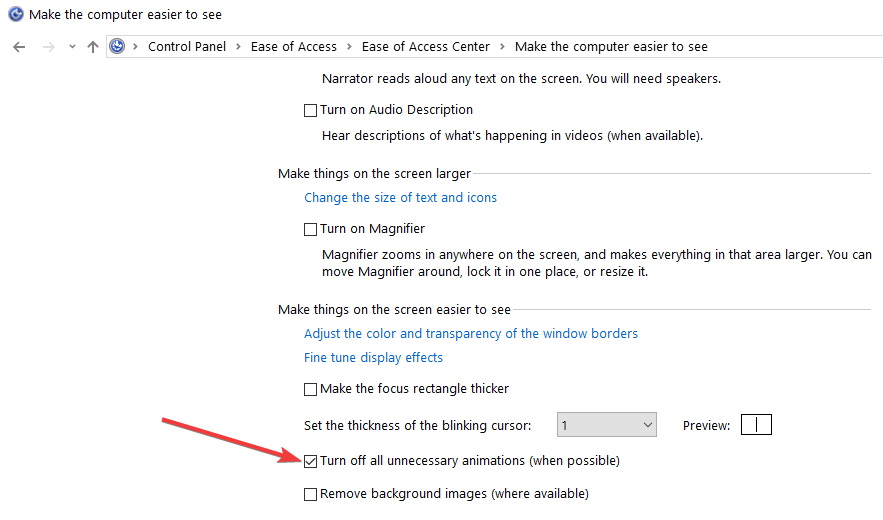Open Ease of Access Center breadcrumb

[426, 47]
